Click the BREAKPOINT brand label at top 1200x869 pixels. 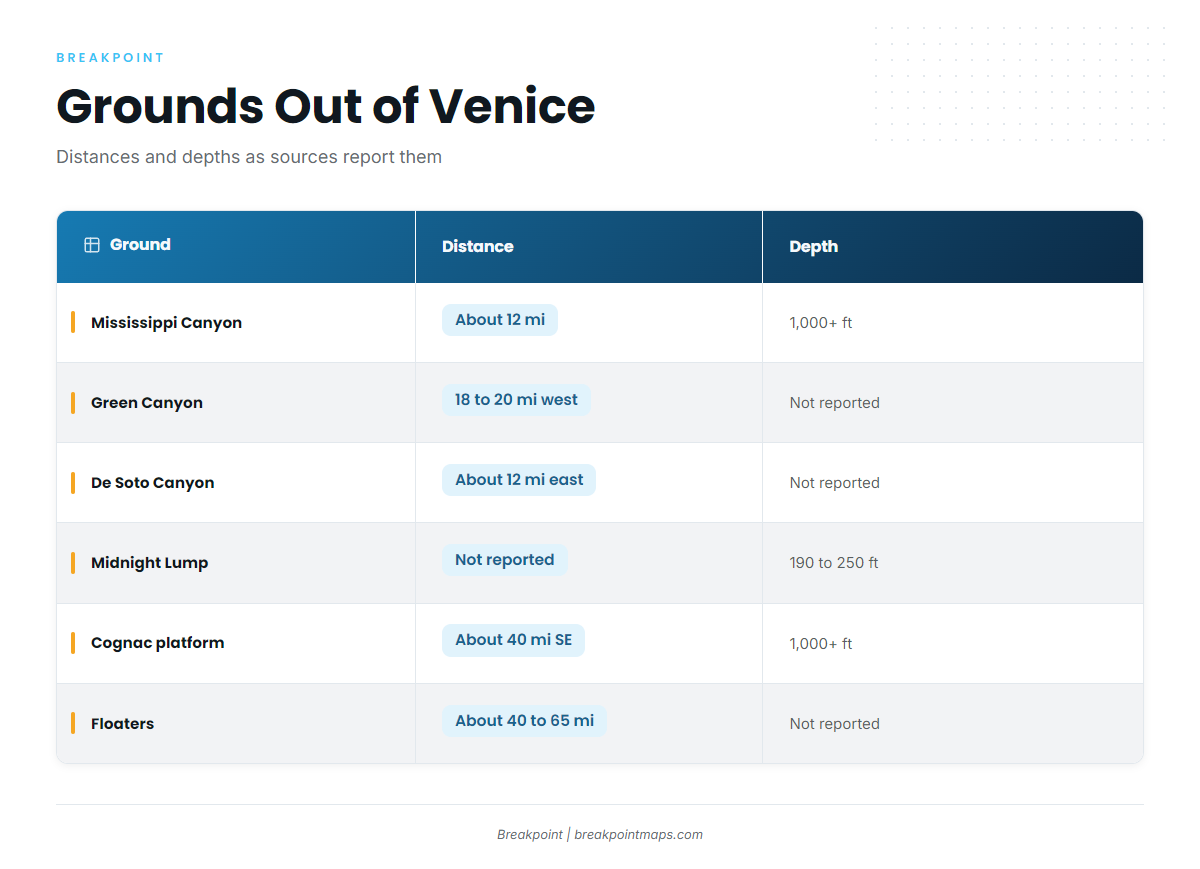click(110, 58)
